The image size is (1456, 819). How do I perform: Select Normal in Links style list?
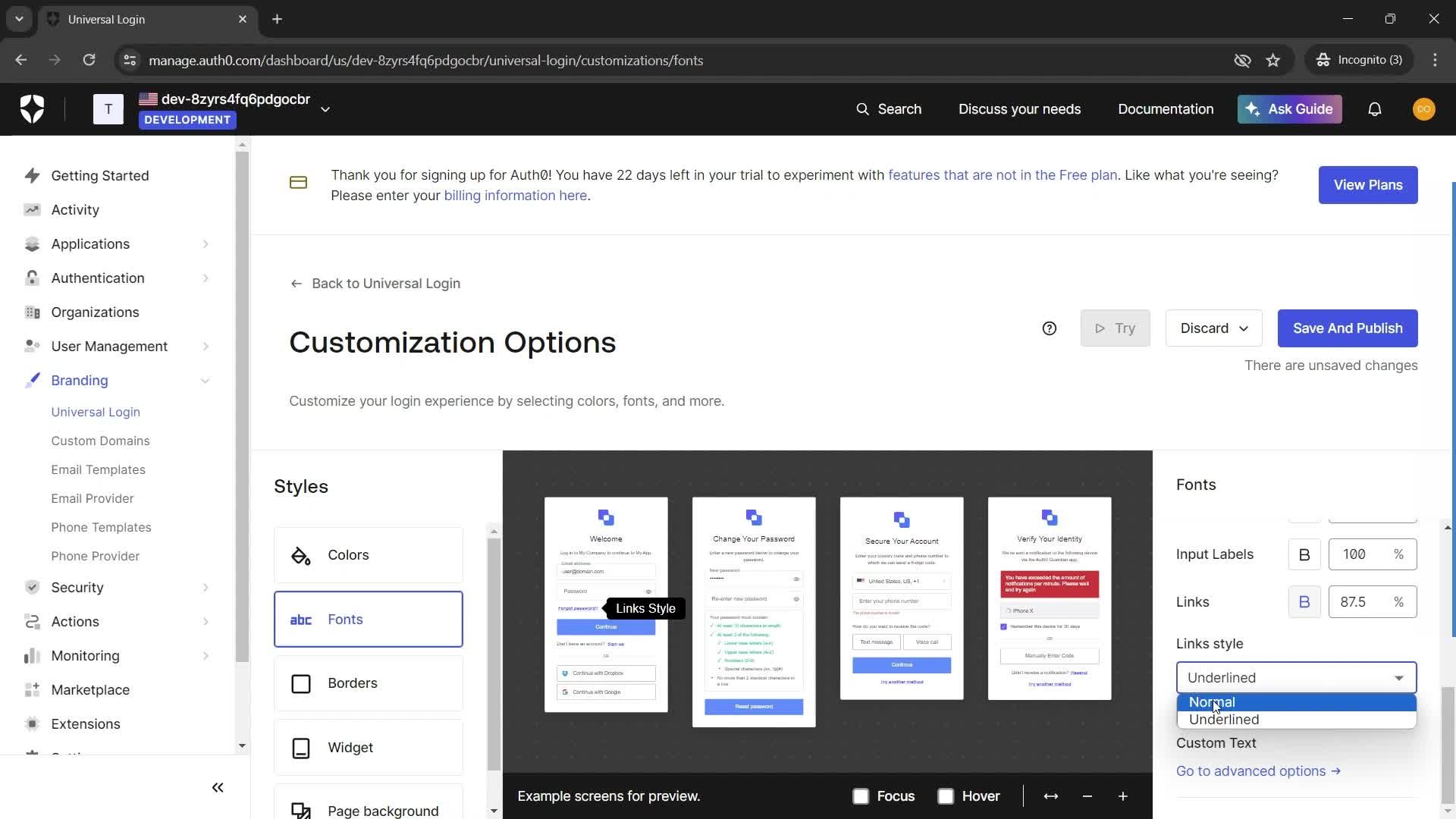tap(1296, 702)
